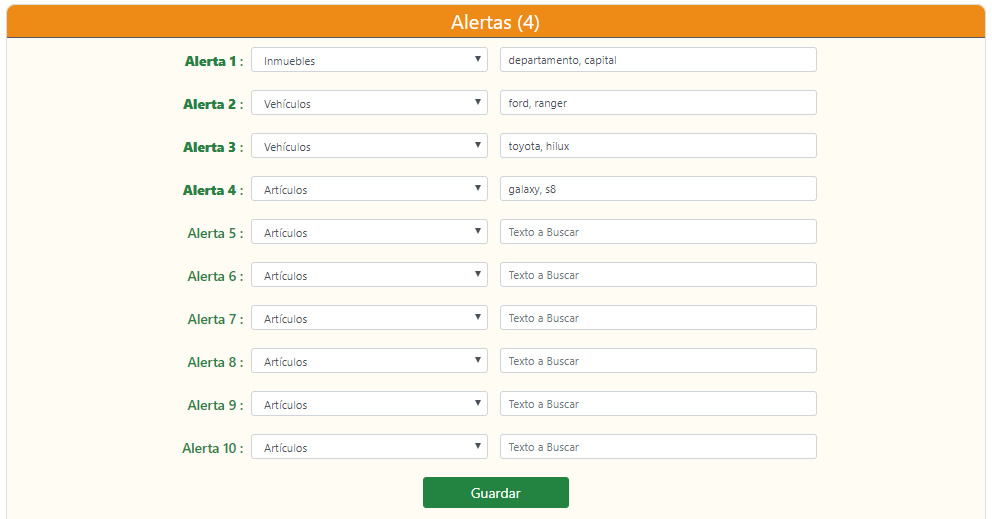Click the Alerta 10 'Texto a Buscar' field
Screen dimensions: 992x519
click(x=658, y=447)
